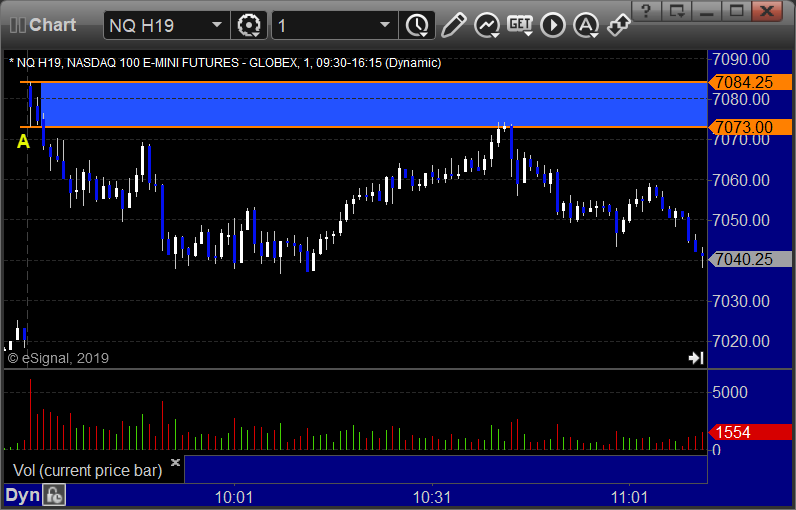Click the 7050.00 price axis label

point(741,220)
